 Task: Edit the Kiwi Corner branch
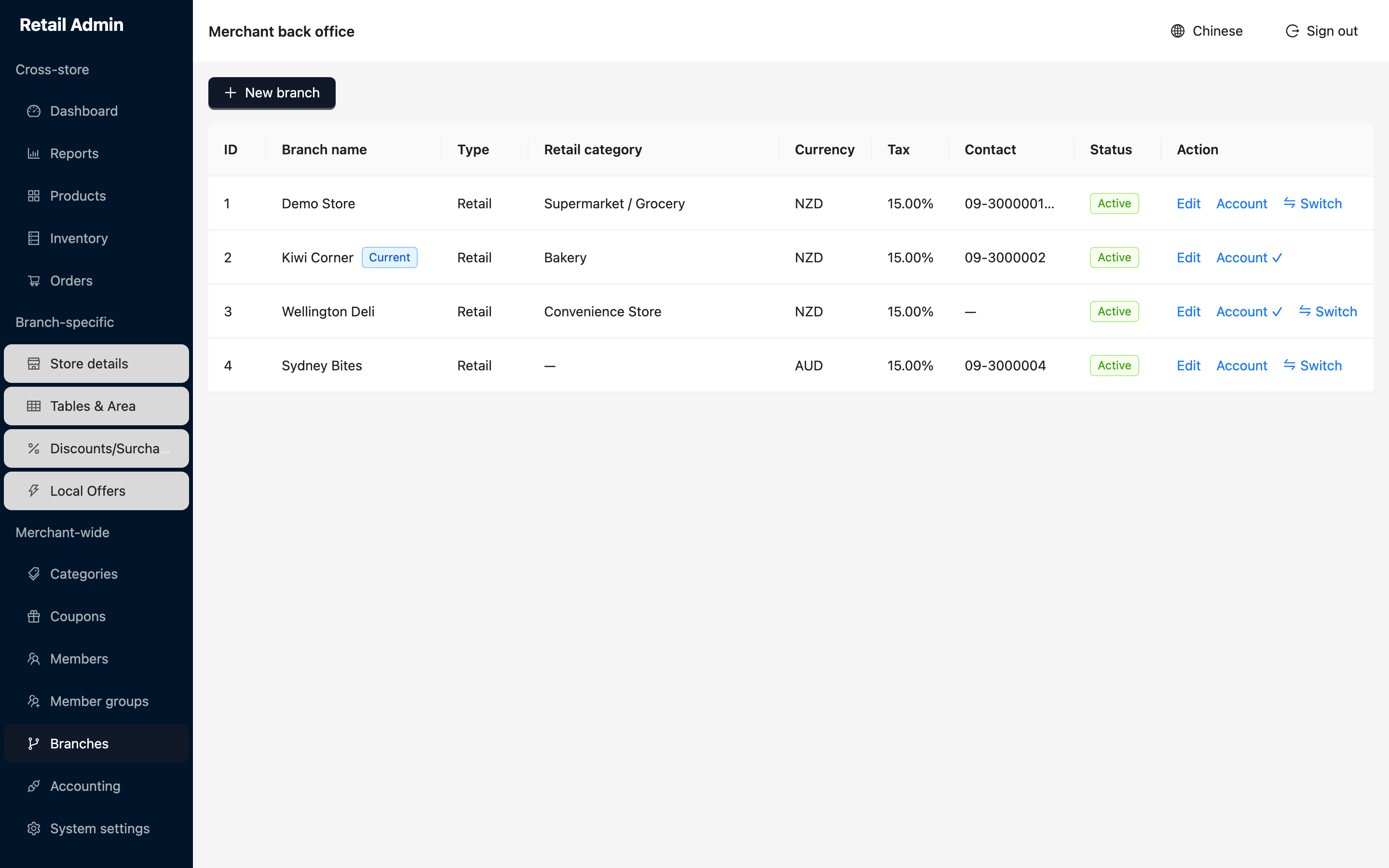1188,257
